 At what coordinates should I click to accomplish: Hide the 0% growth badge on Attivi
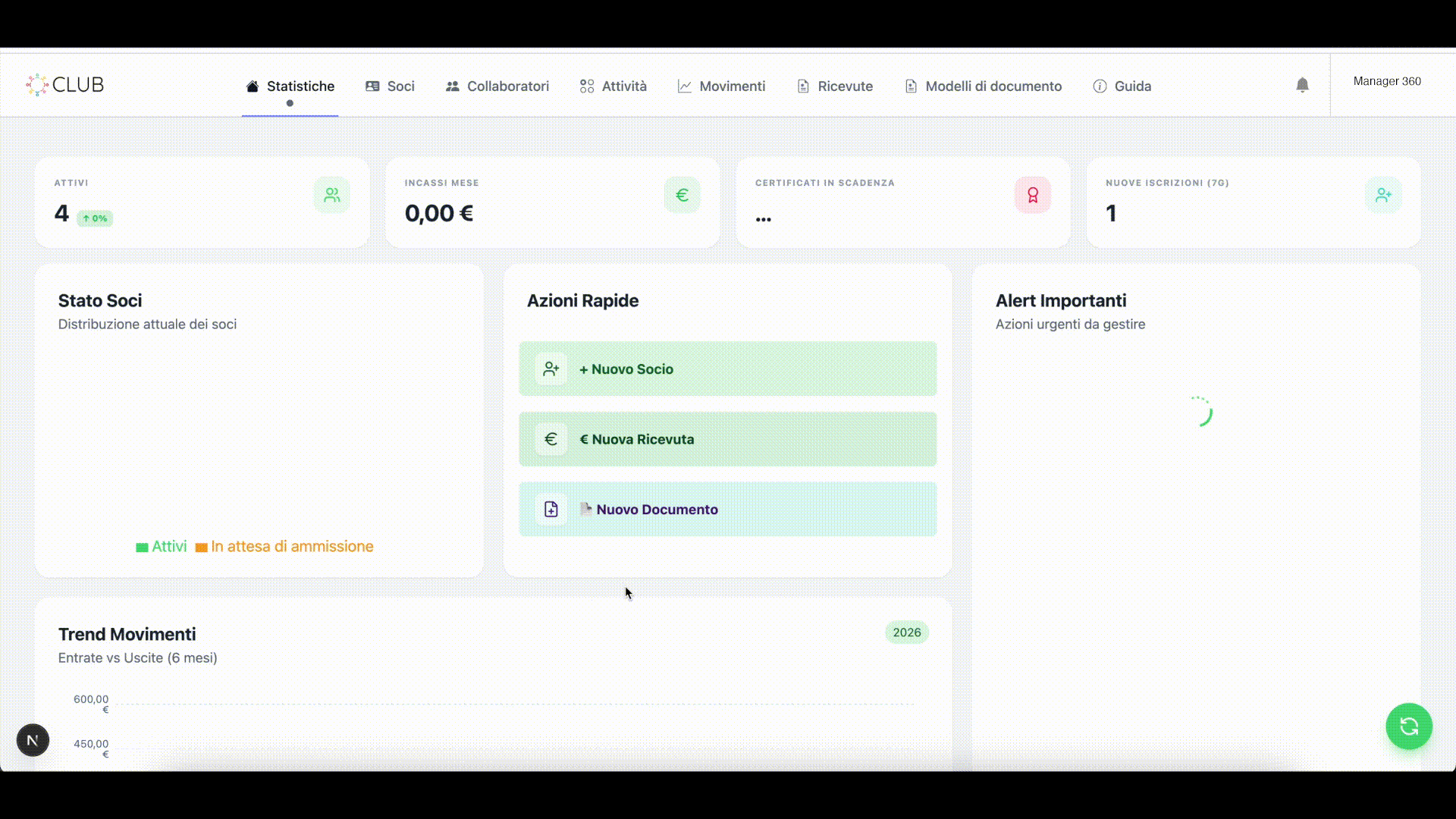point(94,218)
